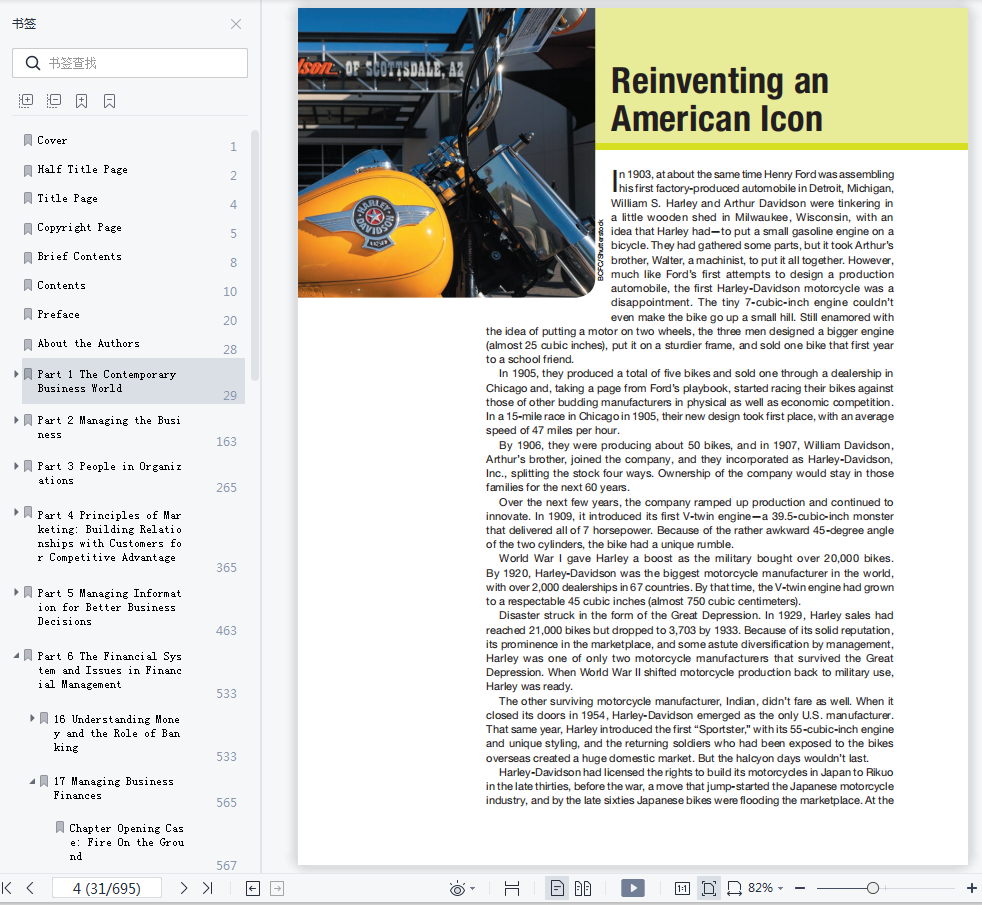Expand the Part 2 bookmark

click(16, 420)
